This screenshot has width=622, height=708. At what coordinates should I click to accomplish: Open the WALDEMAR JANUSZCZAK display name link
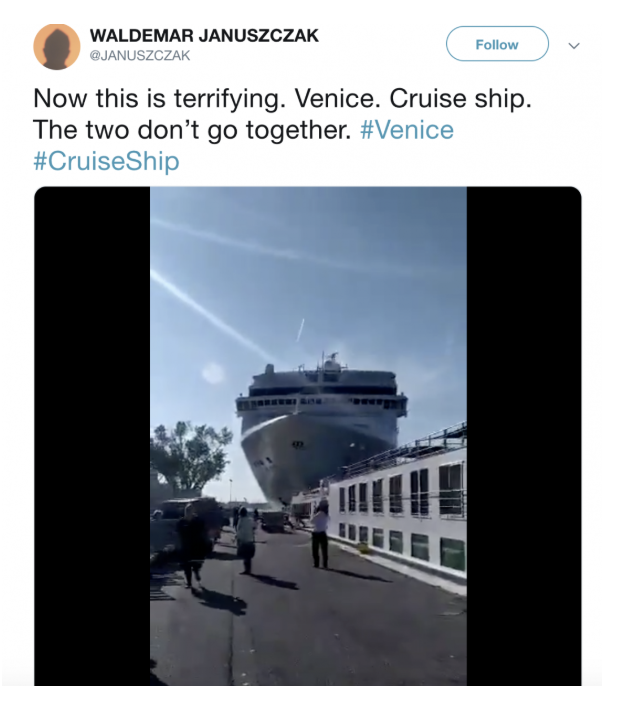pyautogui.click(x=204, y=35)
